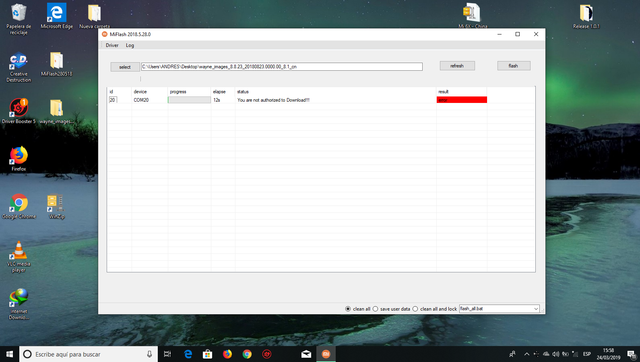Click the ROM folder path input field
The height and width of the screenshot is (362, 640).
pos(282,67)
